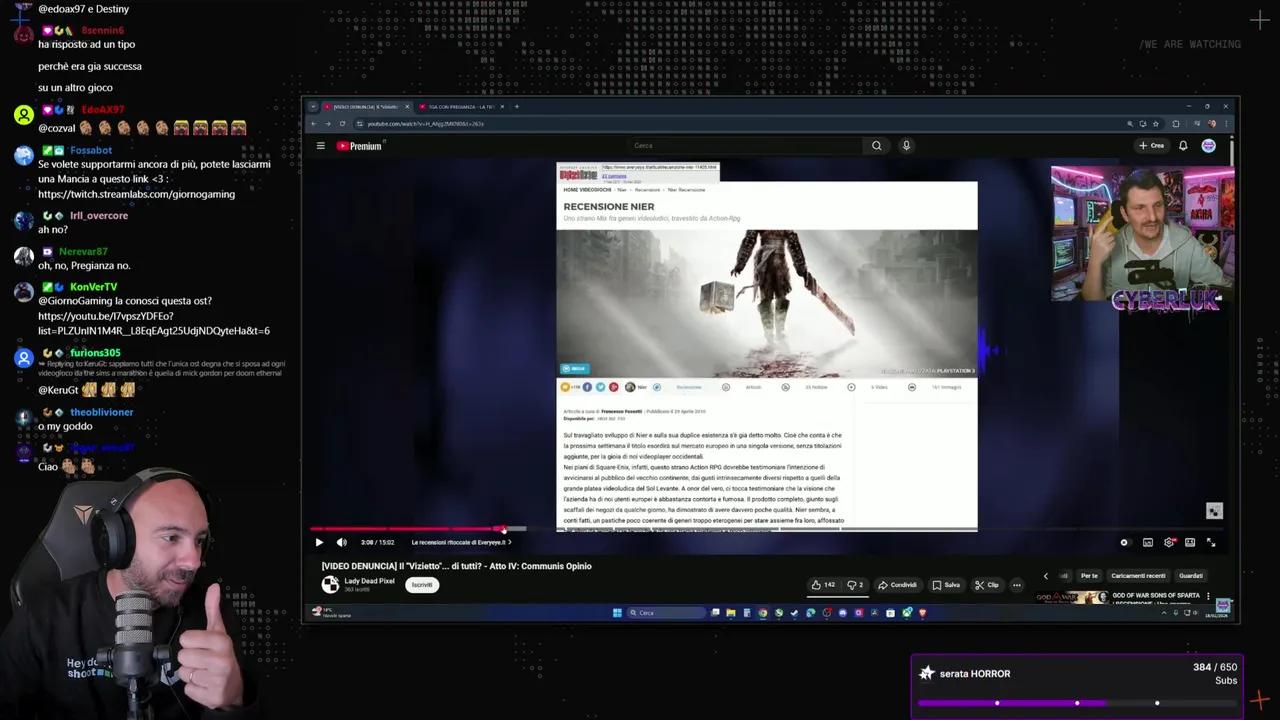Click the left chevron of filter chips
The width and height of the screenshot is (1280, 720).
(1046, 576)
